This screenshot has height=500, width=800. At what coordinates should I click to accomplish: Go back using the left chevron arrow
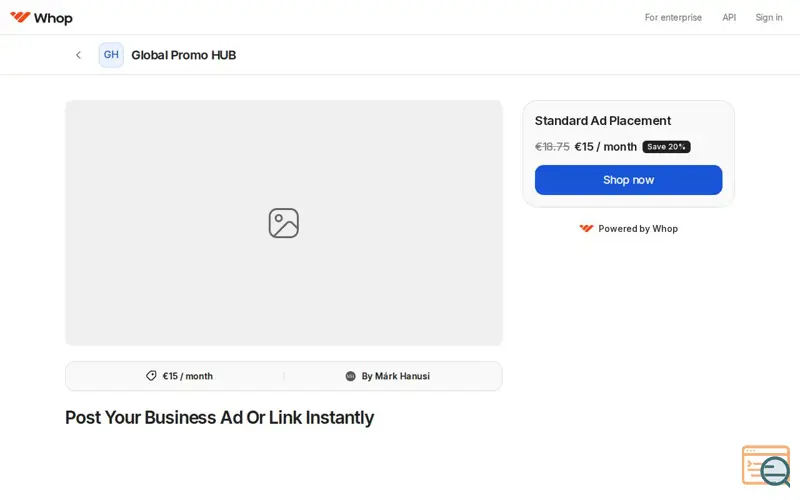click(78, 55)
